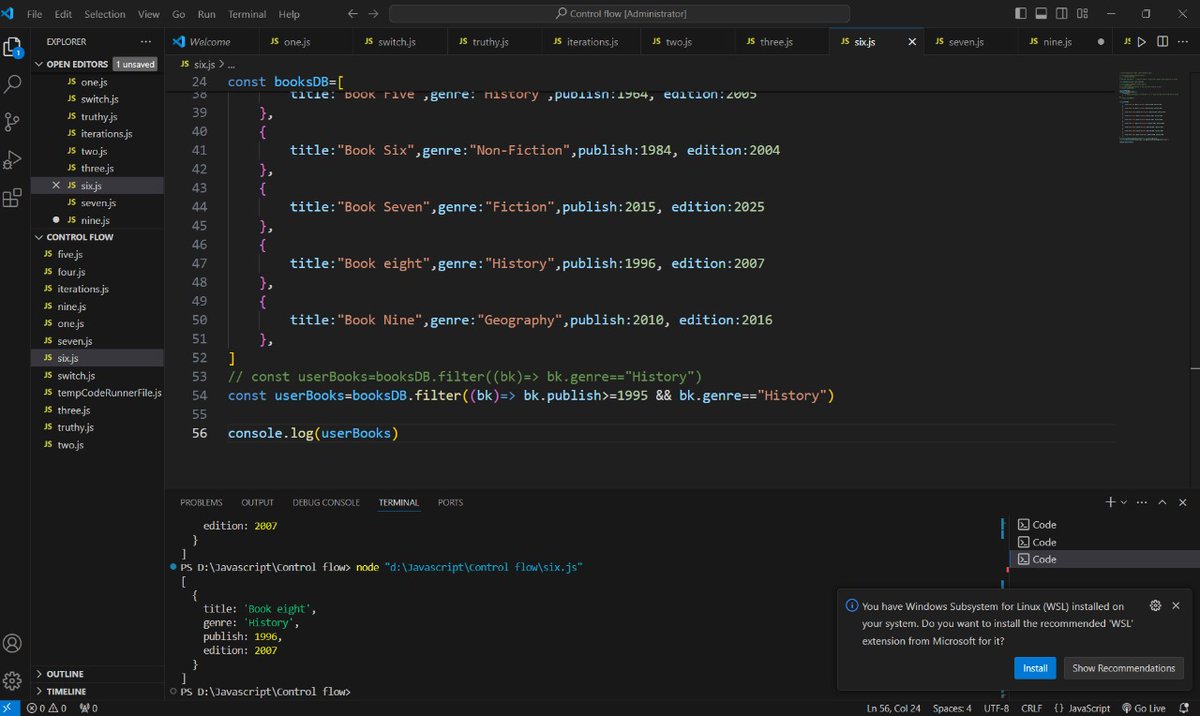
Task: Go back with the navigation arrow
Action: pos(352,14)
